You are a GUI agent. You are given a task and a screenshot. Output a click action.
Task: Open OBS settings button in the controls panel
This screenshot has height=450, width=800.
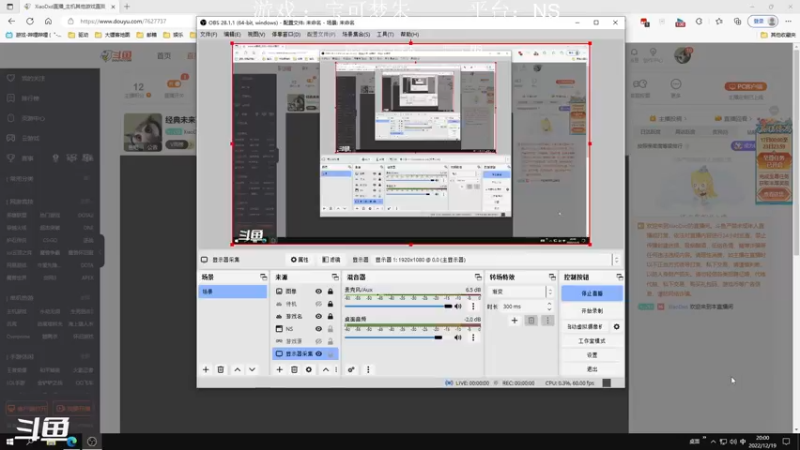pos(592,355)
